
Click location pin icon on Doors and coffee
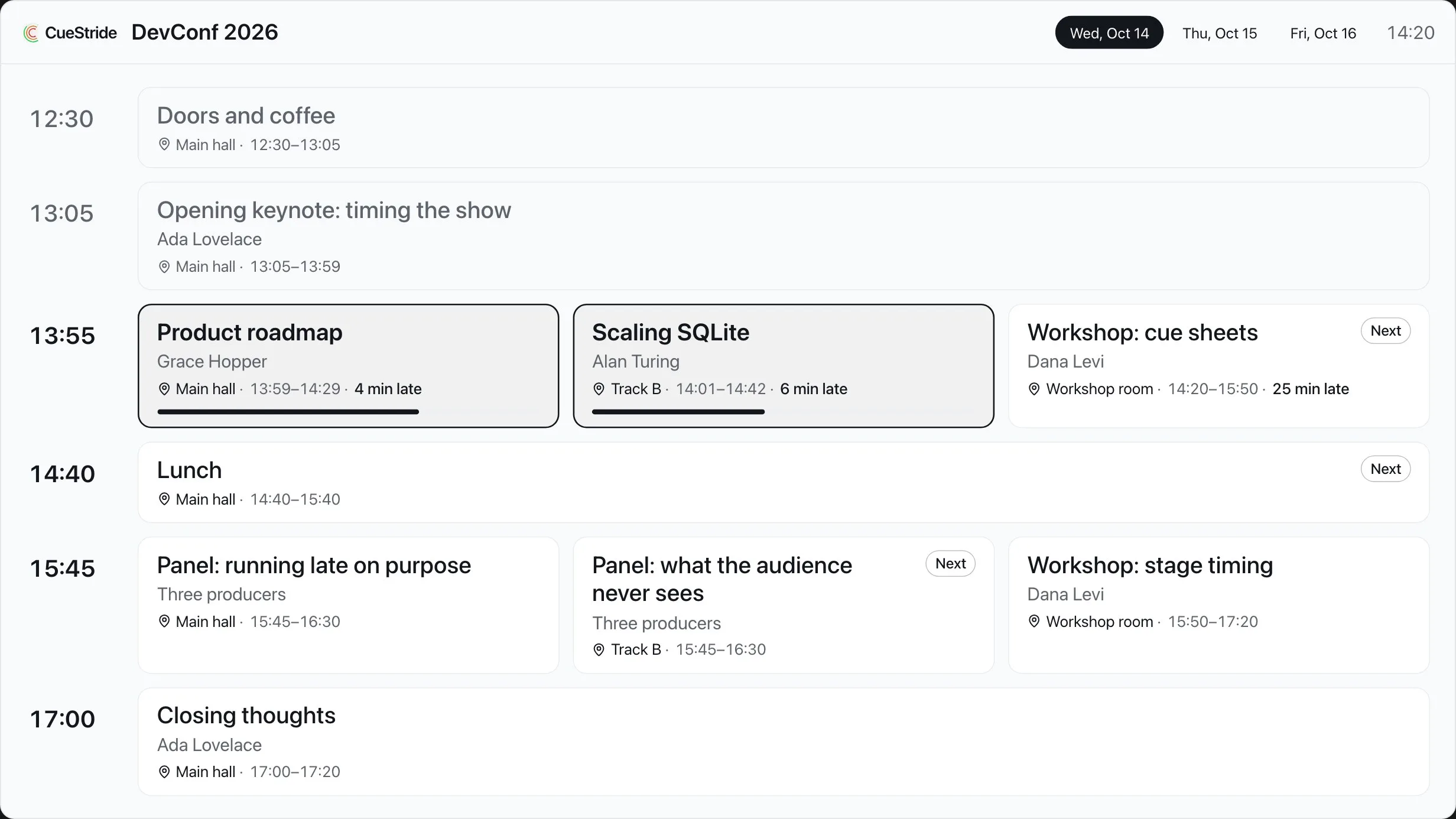click(x=164, y=144)
